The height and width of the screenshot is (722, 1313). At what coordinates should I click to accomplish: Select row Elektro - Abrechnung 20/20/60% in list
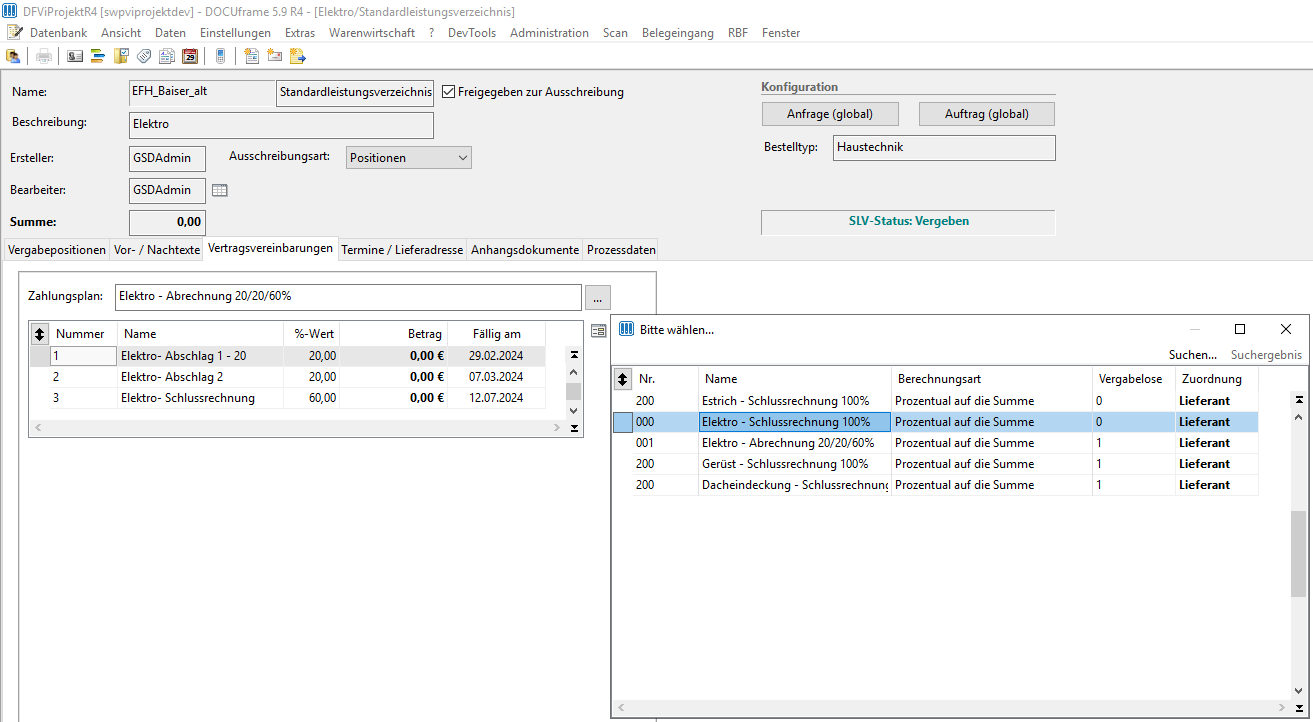(935, 443)
